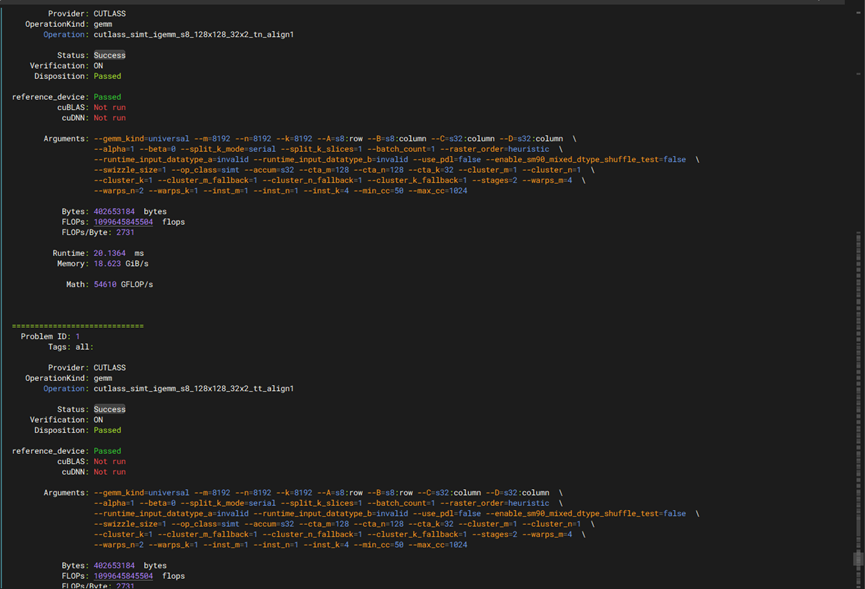The width and height of the screenshot is (865, 589).
Task: Click the Problem ID value 1
Action: pos(78,336)
